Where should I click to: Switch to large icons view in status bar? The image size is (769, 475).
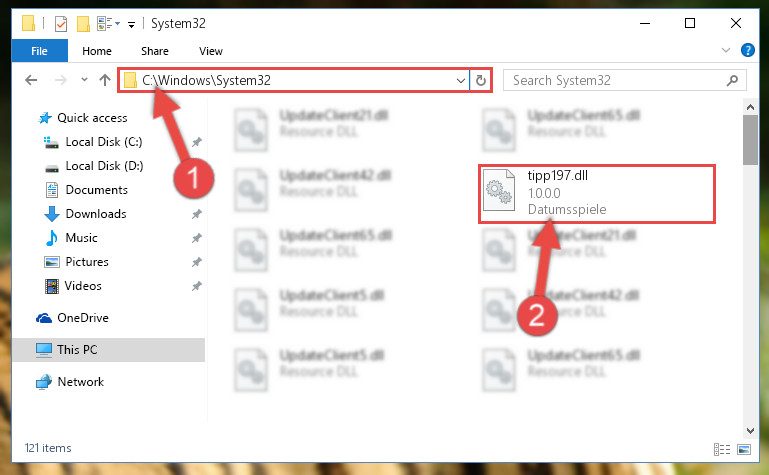743,449
